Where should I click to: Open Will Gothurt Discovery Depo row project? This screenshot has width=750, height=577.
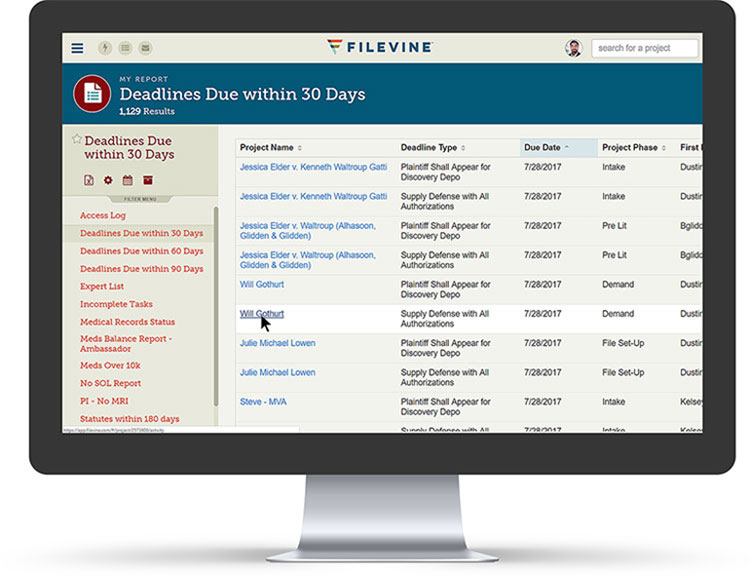[x=262, y=284]
